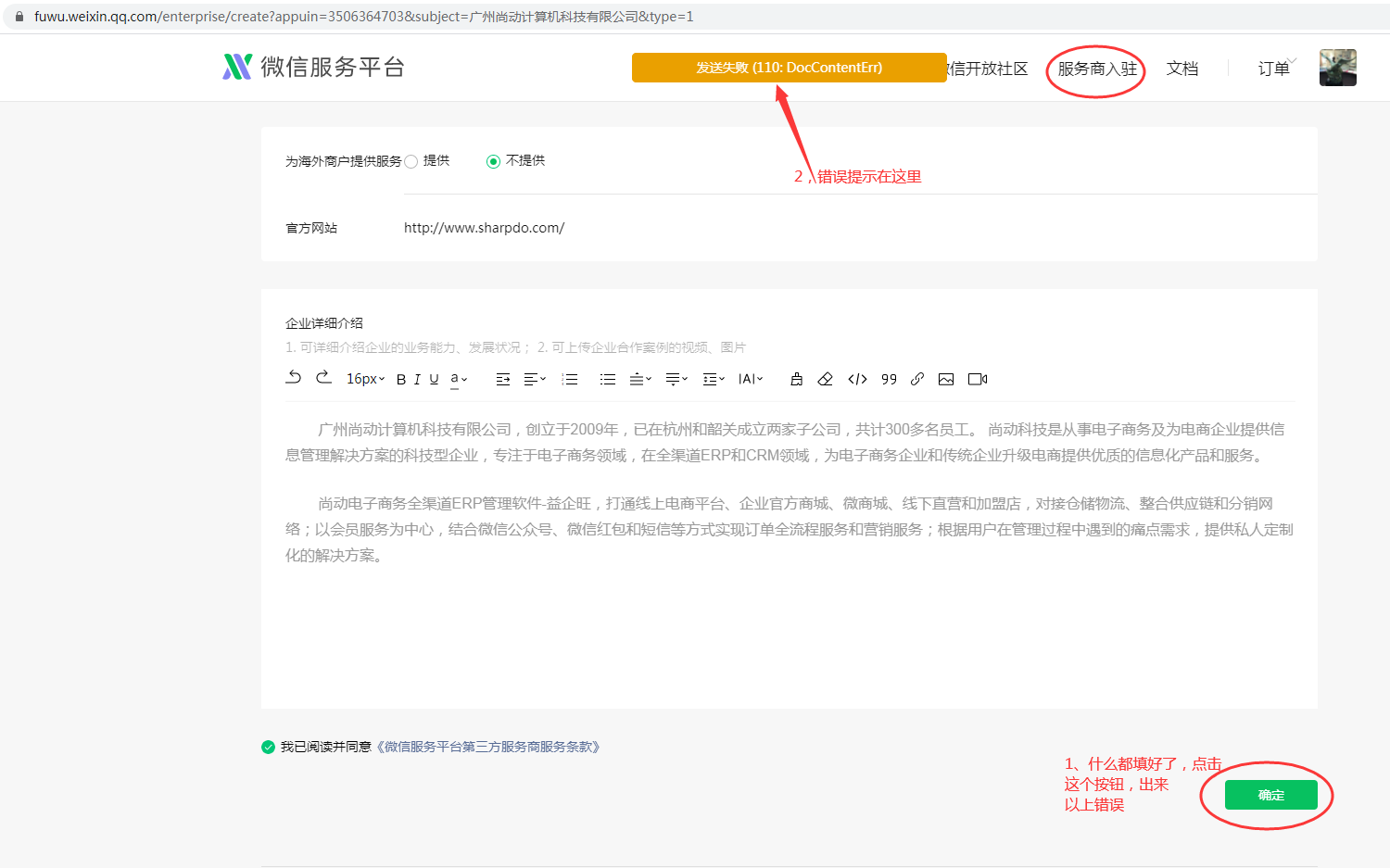1390x868 pixels.
Task: Click the lock icon in address bar
Action: click(x=19, y=17)
